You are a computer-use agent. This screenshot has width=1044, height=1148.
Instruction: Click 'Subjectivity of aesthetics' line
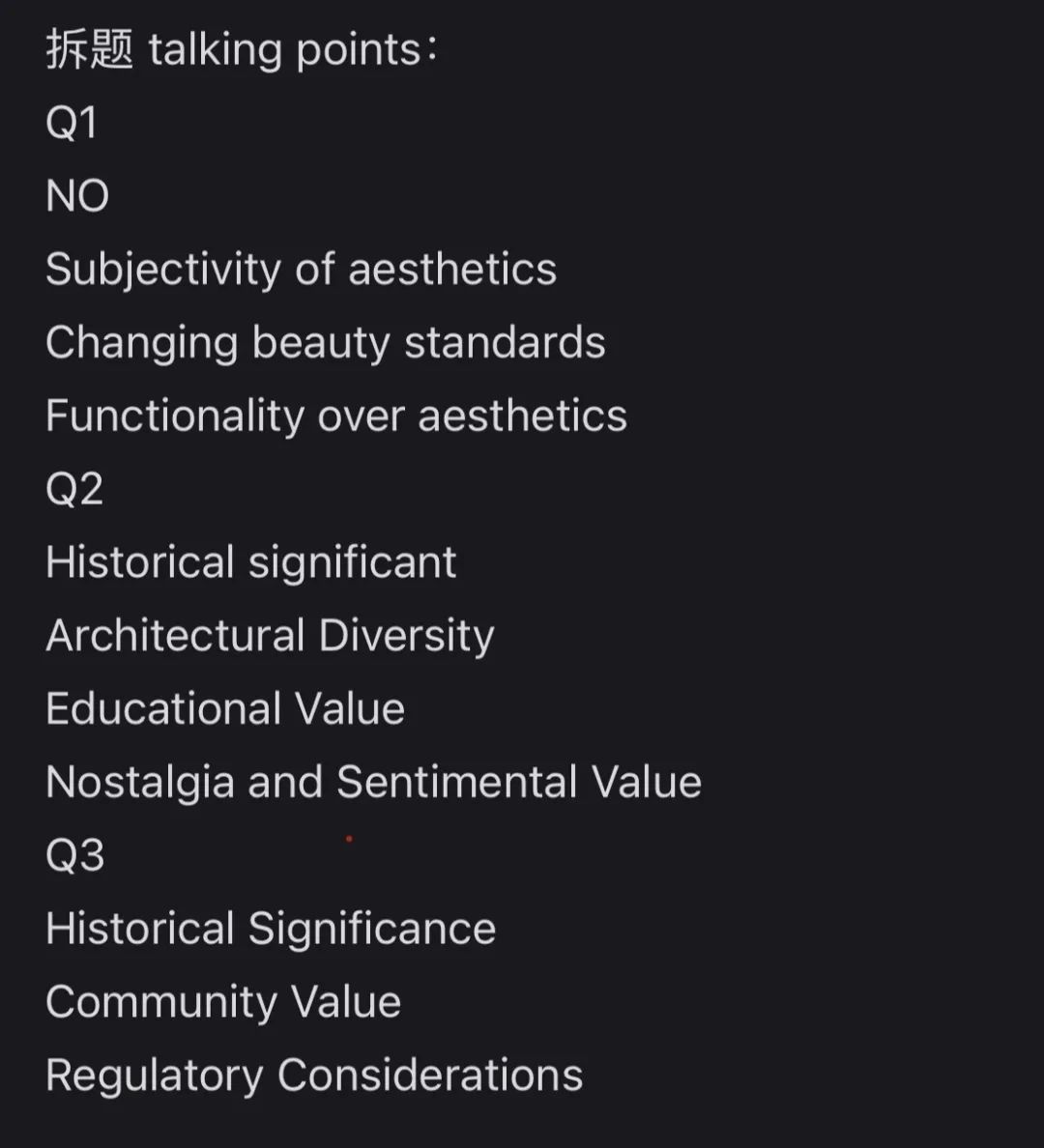[x=301, y=270]
